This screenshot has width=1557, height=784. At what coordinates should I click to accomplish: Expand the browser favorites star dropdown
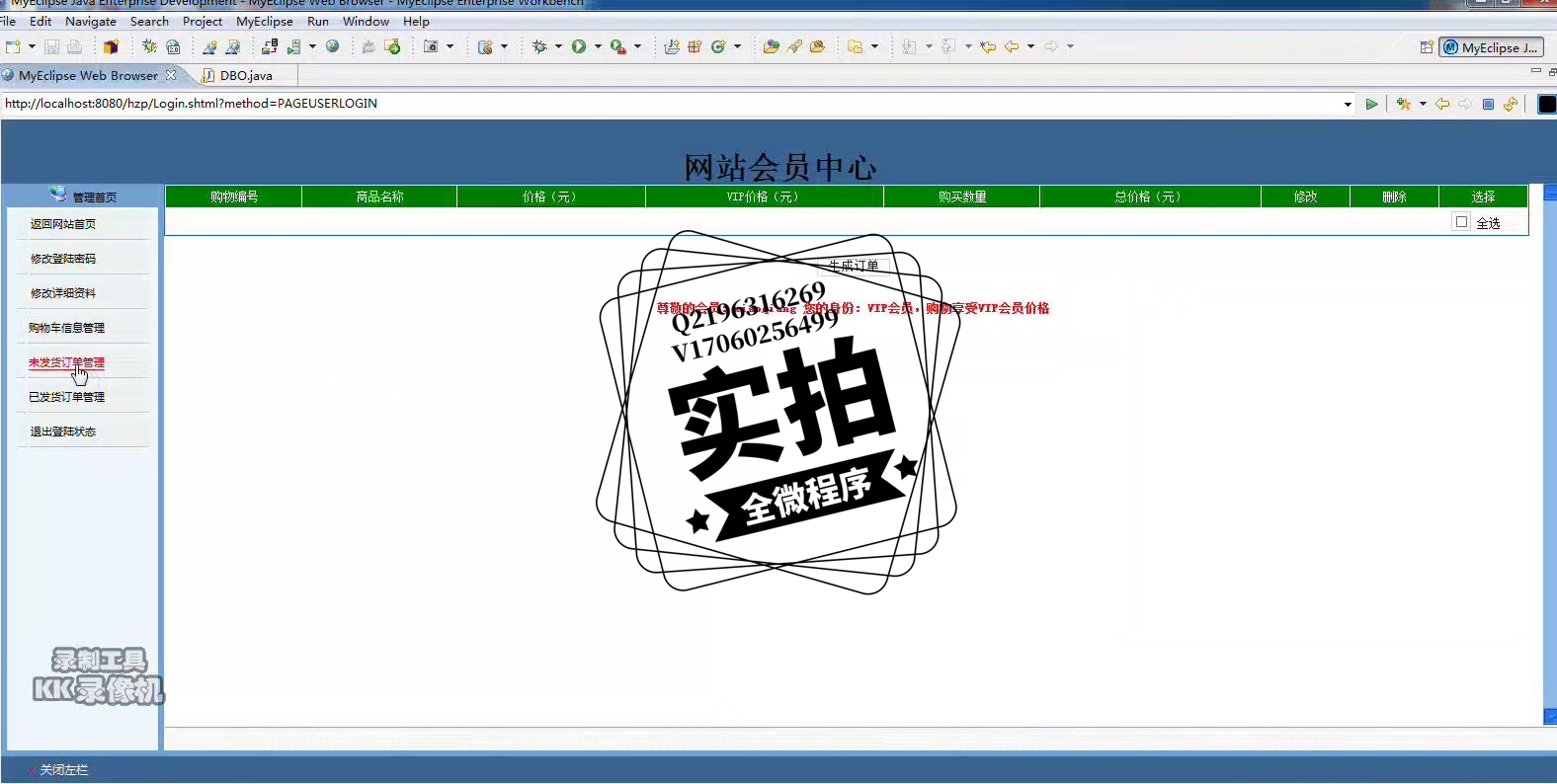tap(1423, 104)
